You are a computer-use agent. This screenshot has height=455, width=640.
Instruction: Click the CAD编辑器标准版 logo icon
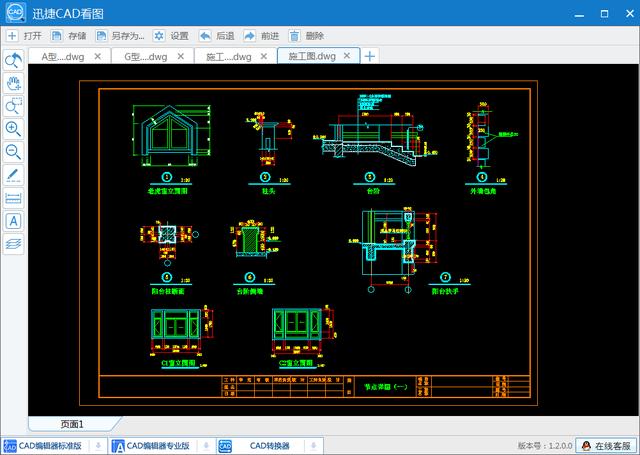[x=10, y=446]
